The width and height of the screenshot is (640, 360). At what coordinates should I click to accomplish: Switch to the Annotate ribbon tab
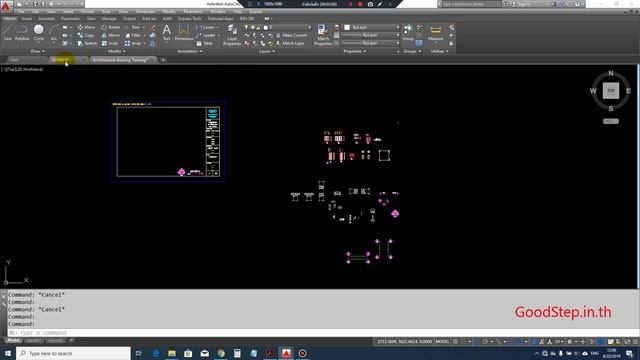(47, 19)
